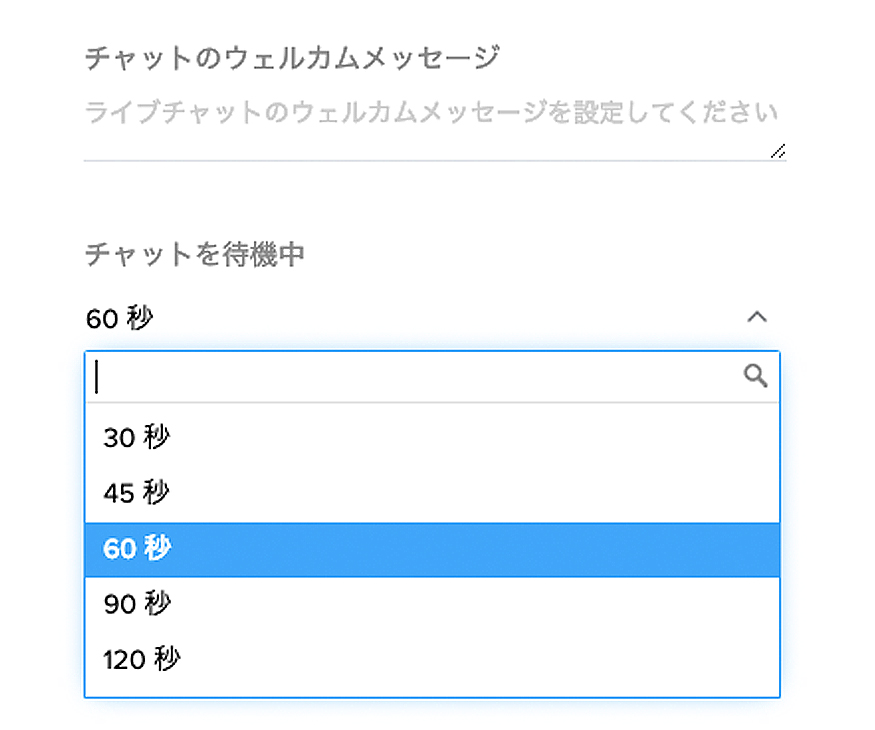The height and width of the screenshot is (730, 875).
Task: Select the 45 秒 option
Action: (432, 493)
